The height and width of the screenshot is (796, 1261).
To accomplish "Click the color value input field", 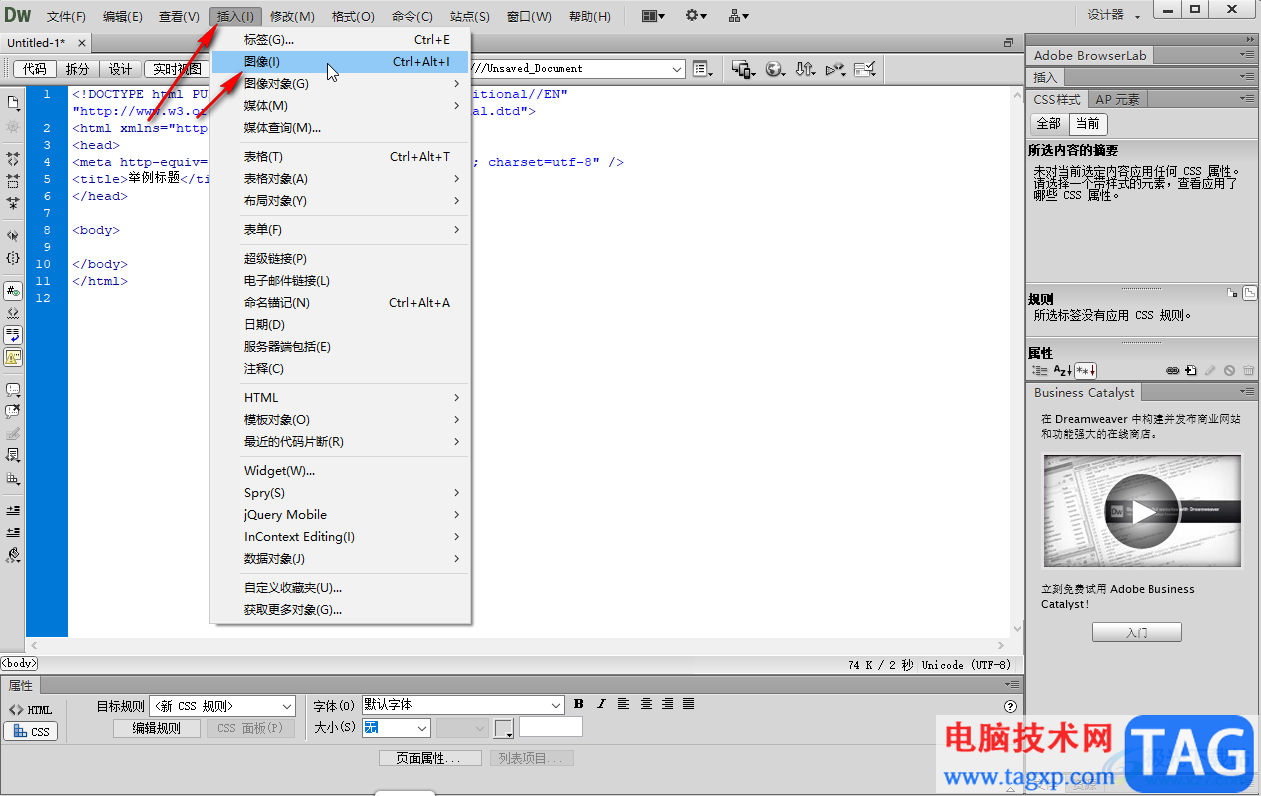I will pos(550,727).
